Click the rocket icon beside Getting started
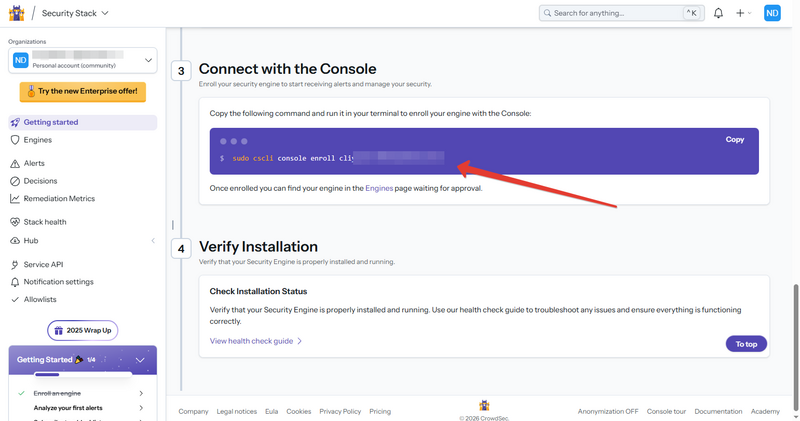Image resolution: width=800 pixels, height=421 pixels. [x=15, y=122]
